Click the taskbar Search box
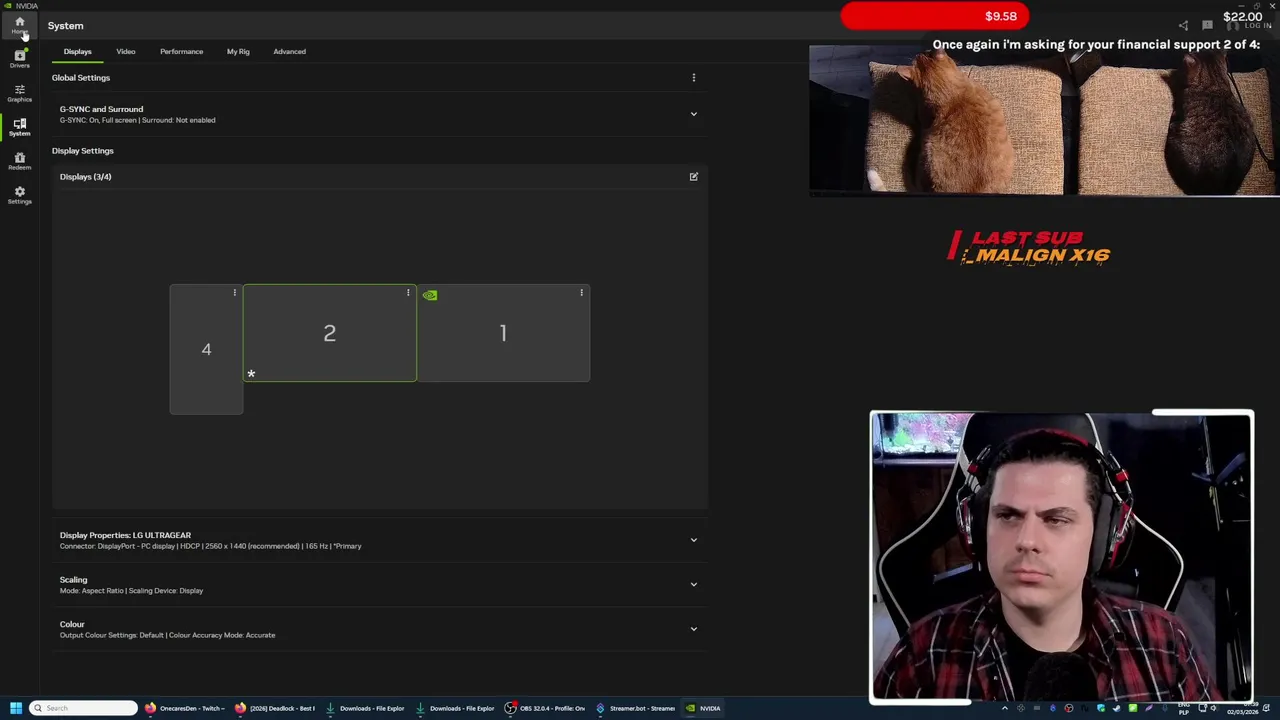The image size is (1280, 720). (83, 708)
